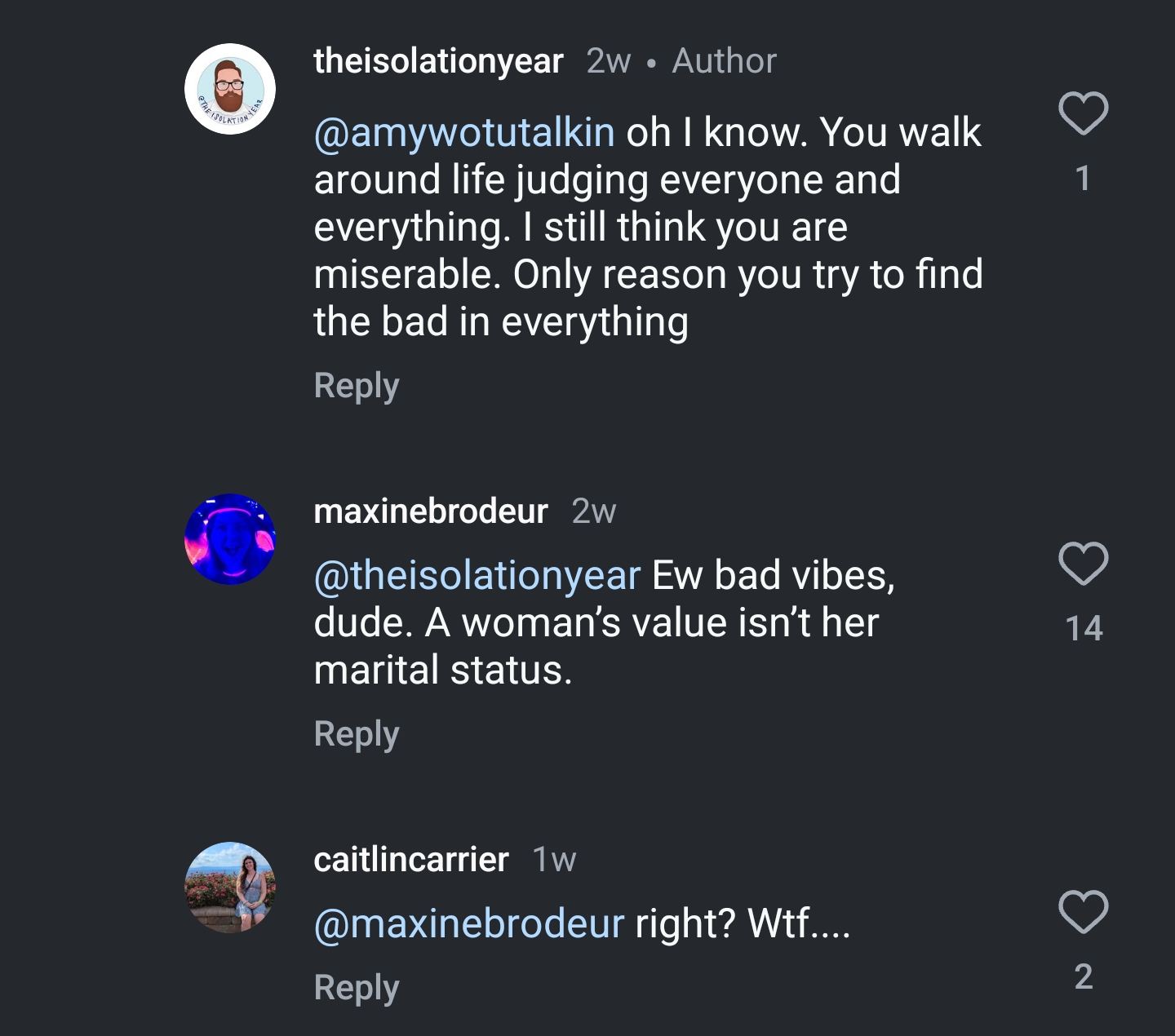Select the comment text 'Ew bad vibes, dude'
The width and height of the screenshot is (1175, 1036).
605,599
